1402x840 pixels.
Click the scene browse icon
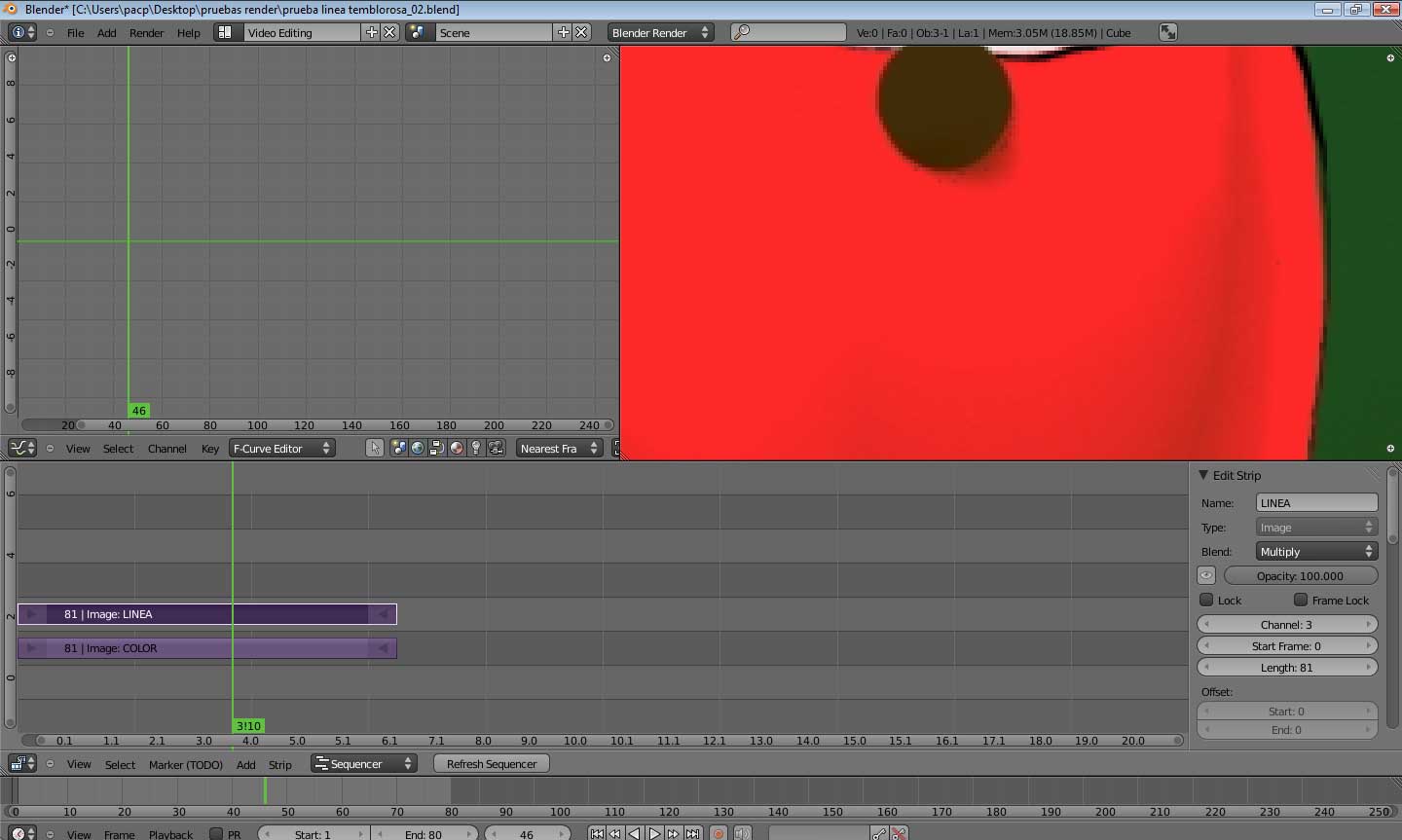[x=418, y=32]
